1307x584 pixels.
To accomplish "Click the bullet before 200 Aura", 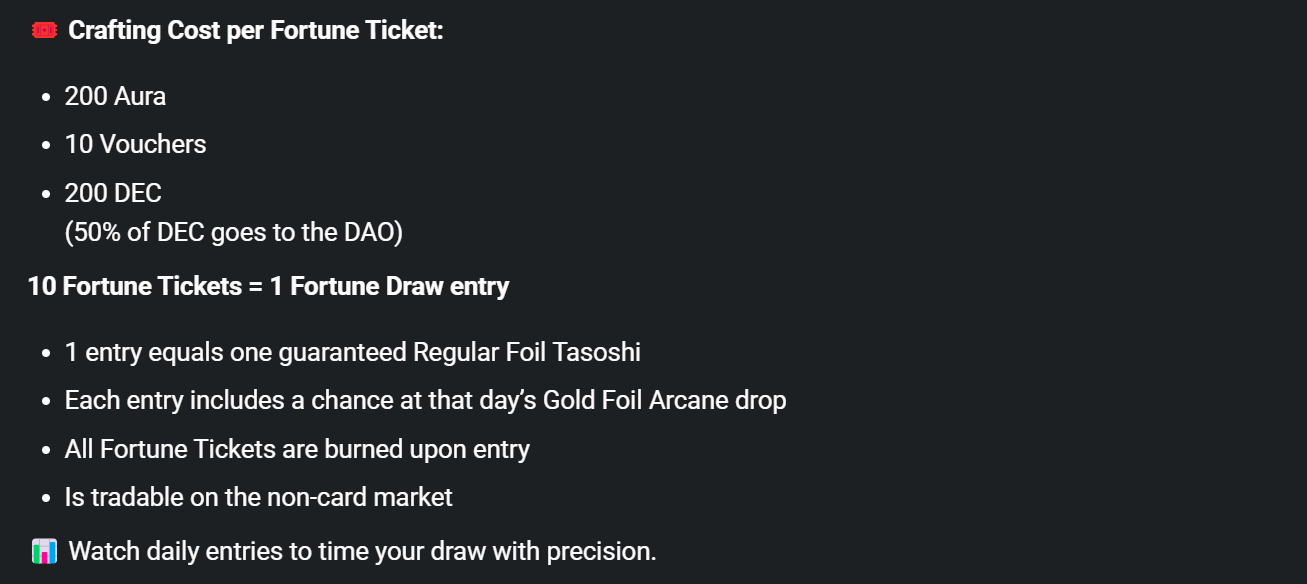I will pyautogui.click(x=46, y=98).
